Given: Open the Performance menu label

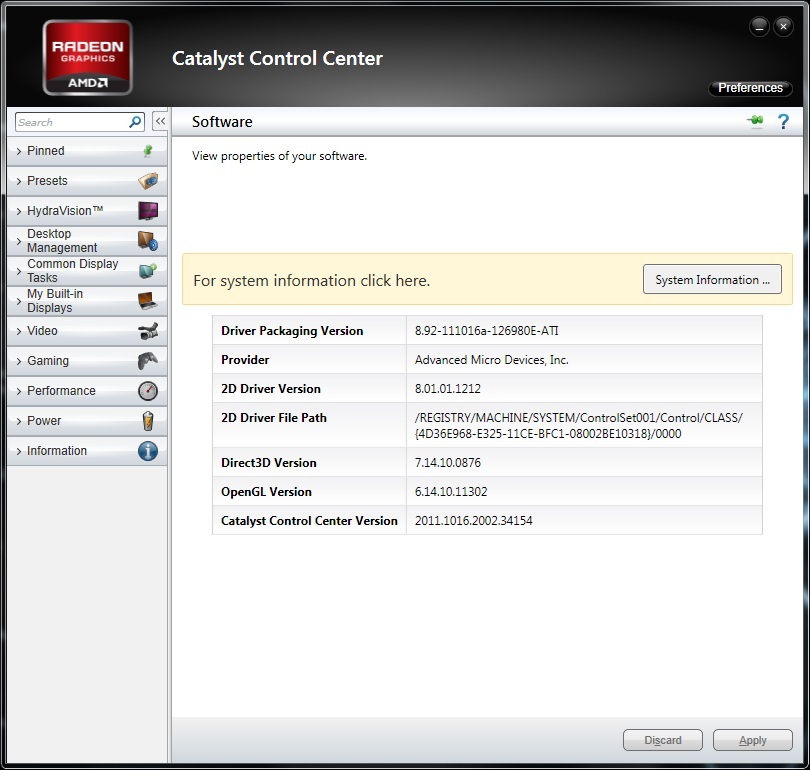Looking at the screenshot, I should [61, 390].
